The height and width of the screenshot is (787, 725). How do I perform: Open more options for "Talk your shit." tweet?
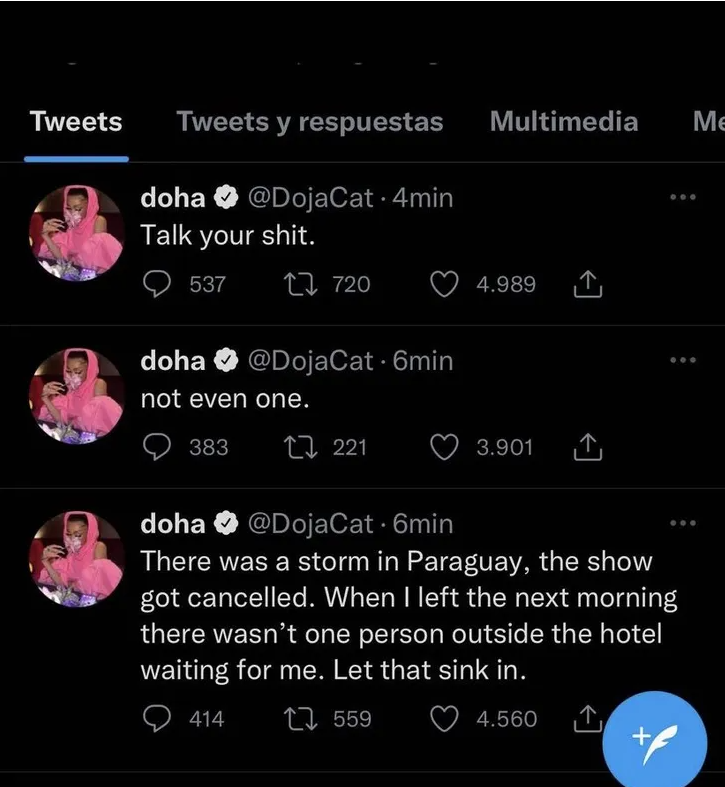pyautogui.click(x=682, y=198)
